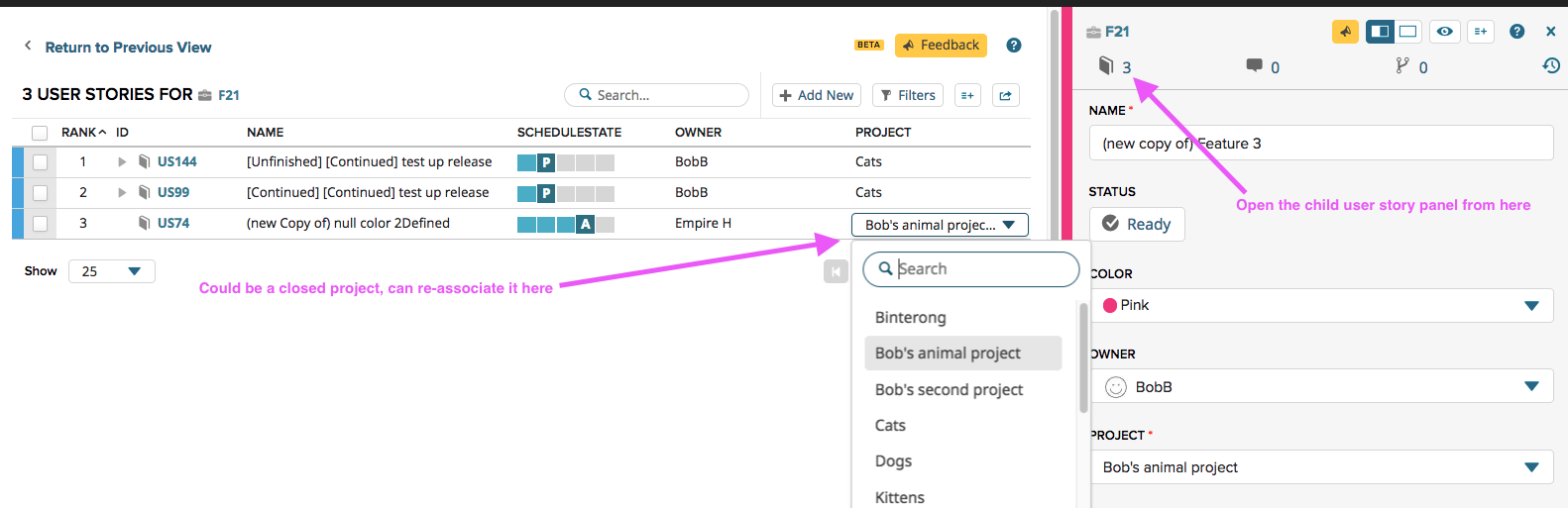Tick the checkbox for US74 row
The image size is (1568, 508).
click(x=40, y=224)
